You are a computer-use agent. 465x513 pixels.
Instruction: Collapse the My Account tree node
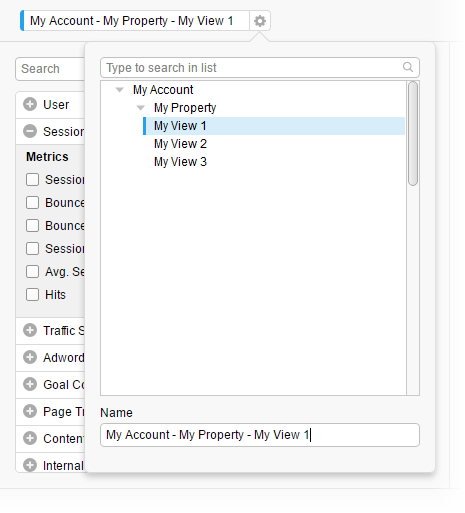click(119, 90)
